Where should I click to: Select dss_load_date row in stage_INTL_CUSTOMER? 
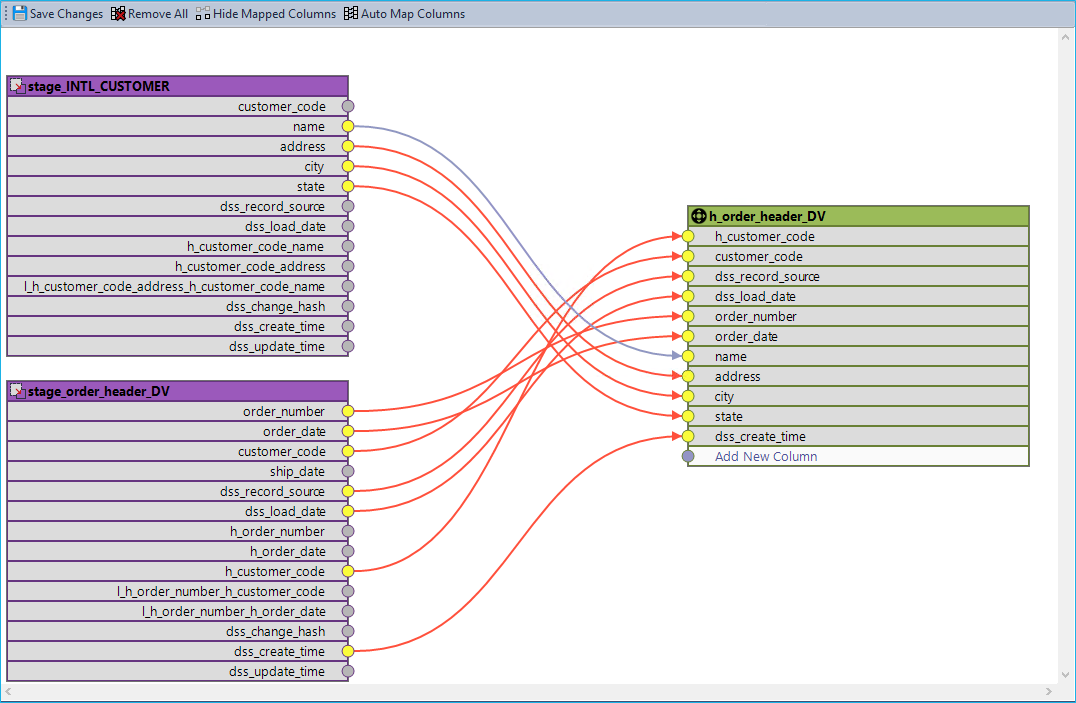pyautogui.click(x=178, y=226)
